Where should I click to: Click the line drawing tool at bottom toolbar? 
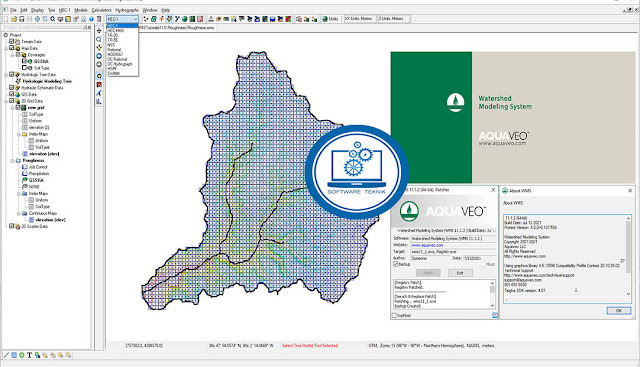click(6, 355)
